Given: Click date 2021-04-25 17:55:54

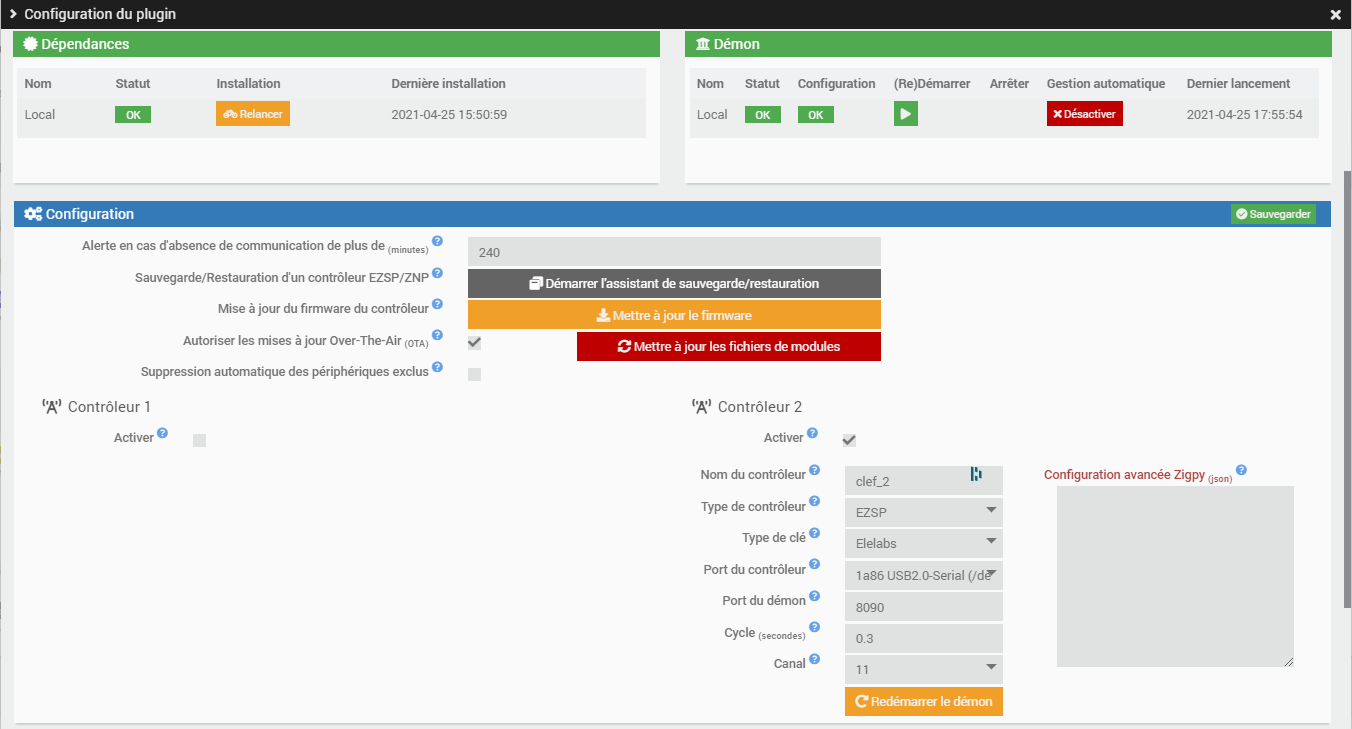Looking at the screenshot, I should [x=1245, y=115].
